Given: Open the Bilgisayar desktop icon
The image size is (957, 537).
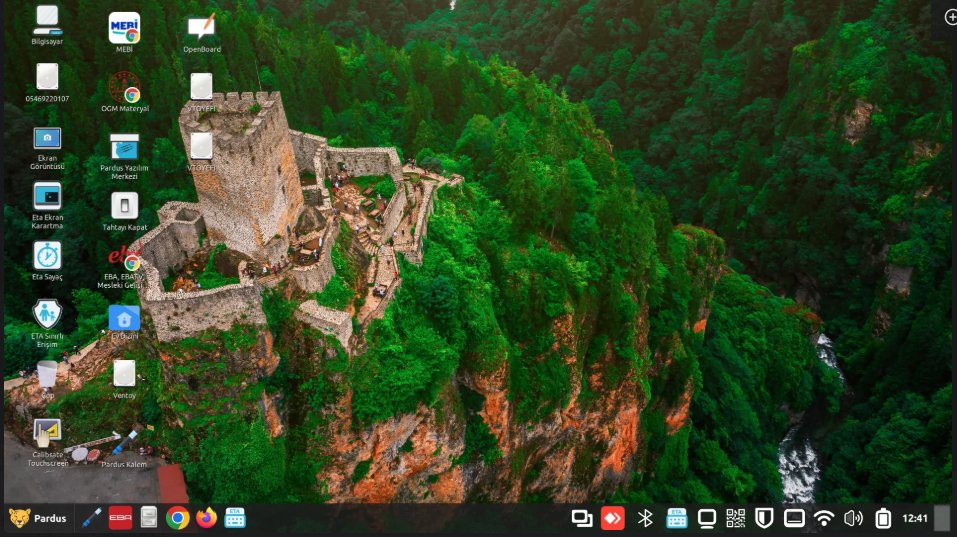Looking at the screenshot, I should pos(47,21).
